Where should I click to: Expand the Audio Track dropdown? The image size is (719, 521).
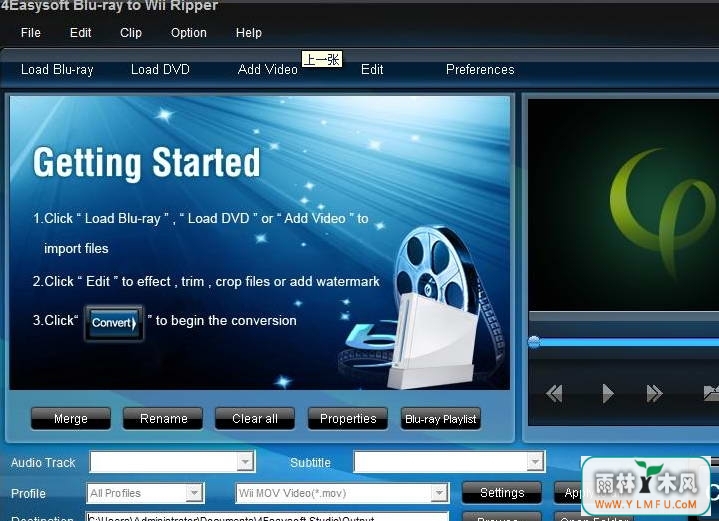245,462
